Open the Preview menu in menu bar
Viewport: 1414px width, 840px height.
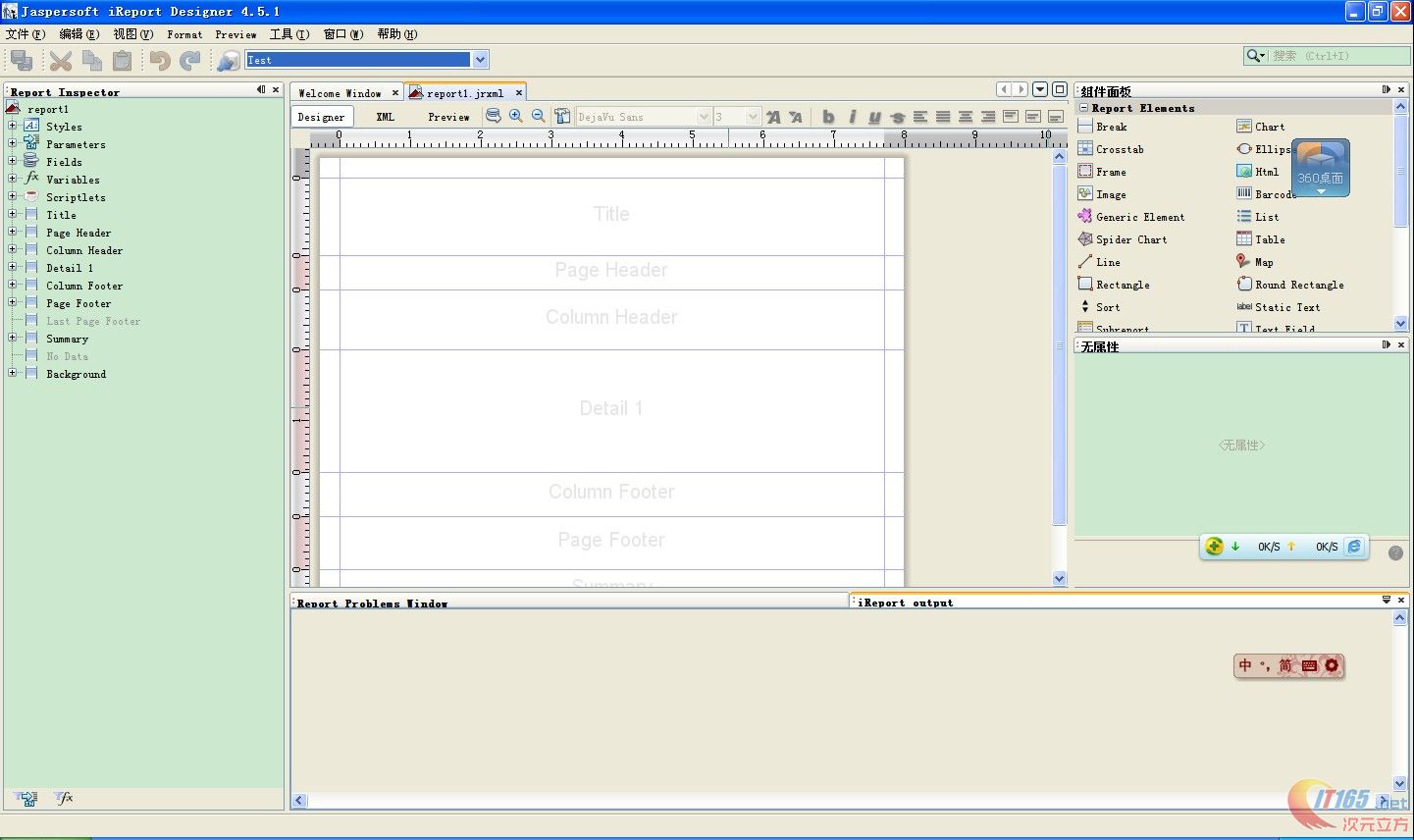point(236,34)
